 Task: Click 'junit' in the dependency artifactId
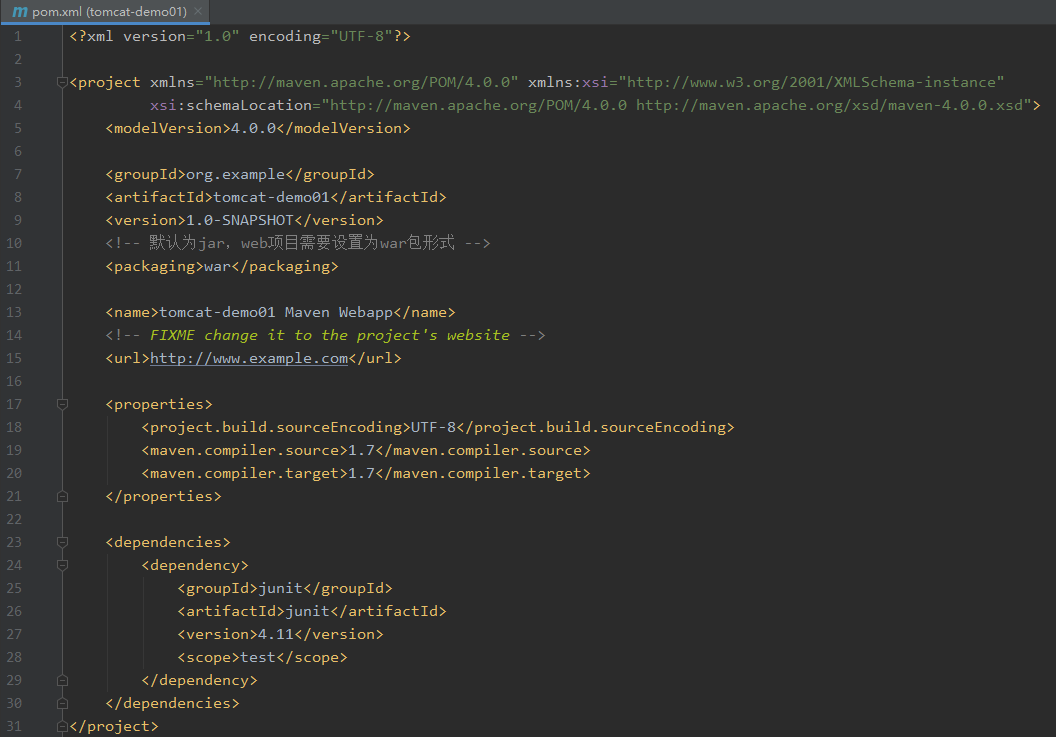point(307,611)
